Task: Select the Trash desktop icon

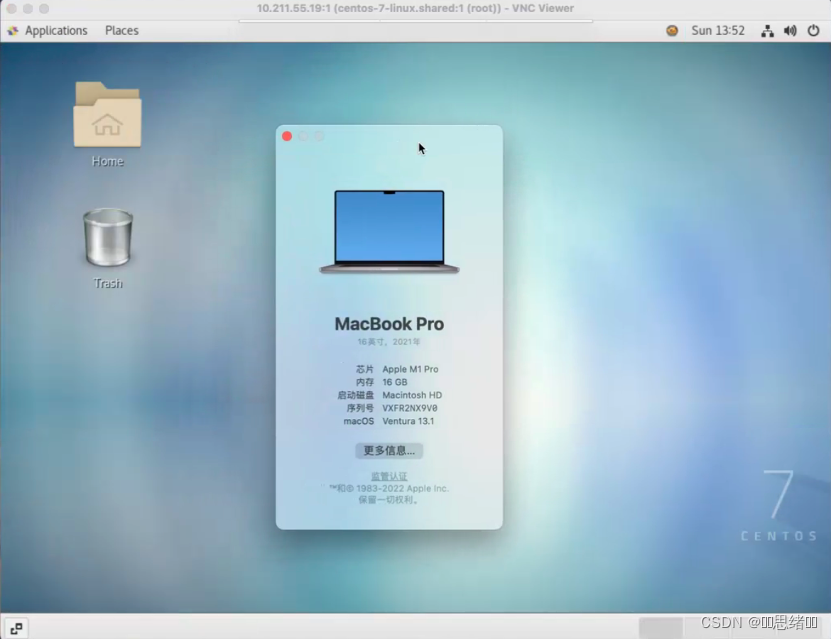Action: click(108, 237)
